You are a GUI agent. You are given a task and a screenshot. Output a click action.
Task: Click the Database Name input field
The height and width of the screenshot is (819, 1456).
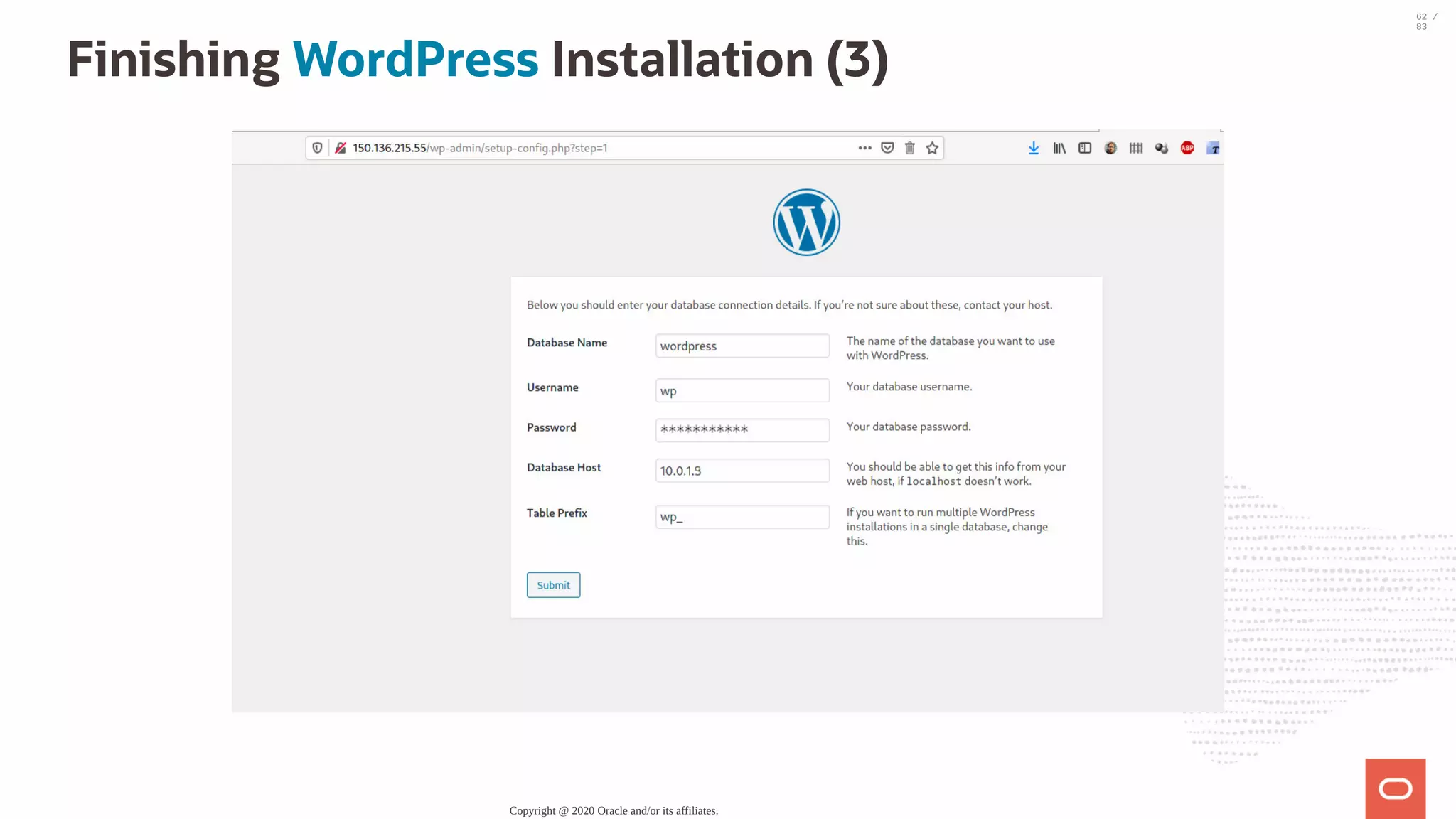(x=742, y=346)
